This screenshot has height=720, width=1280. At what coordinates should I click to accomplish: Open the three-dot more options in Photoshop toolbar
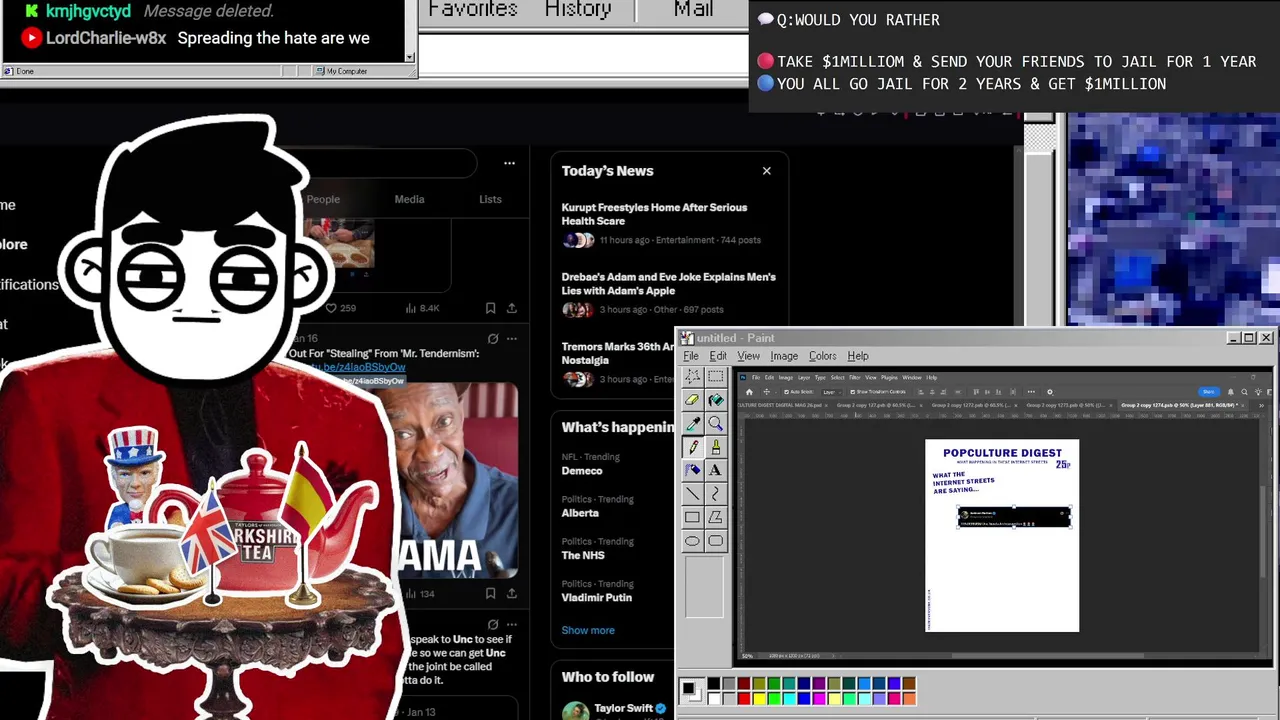[1031, 392]
